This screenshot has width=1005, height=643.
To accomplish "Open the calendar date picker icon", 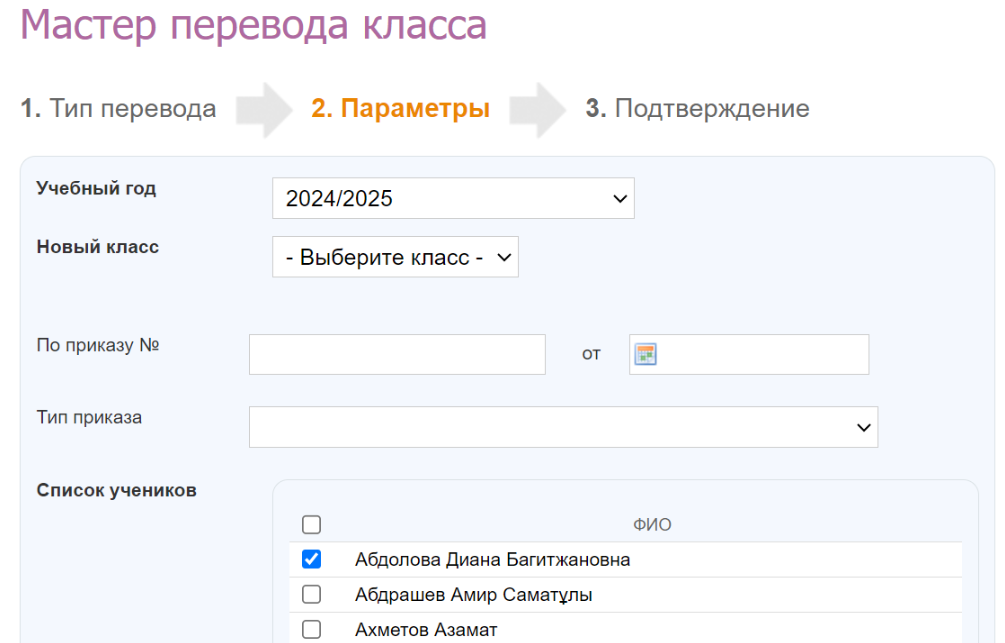I will pyautogui.click(x=645, y=354).
